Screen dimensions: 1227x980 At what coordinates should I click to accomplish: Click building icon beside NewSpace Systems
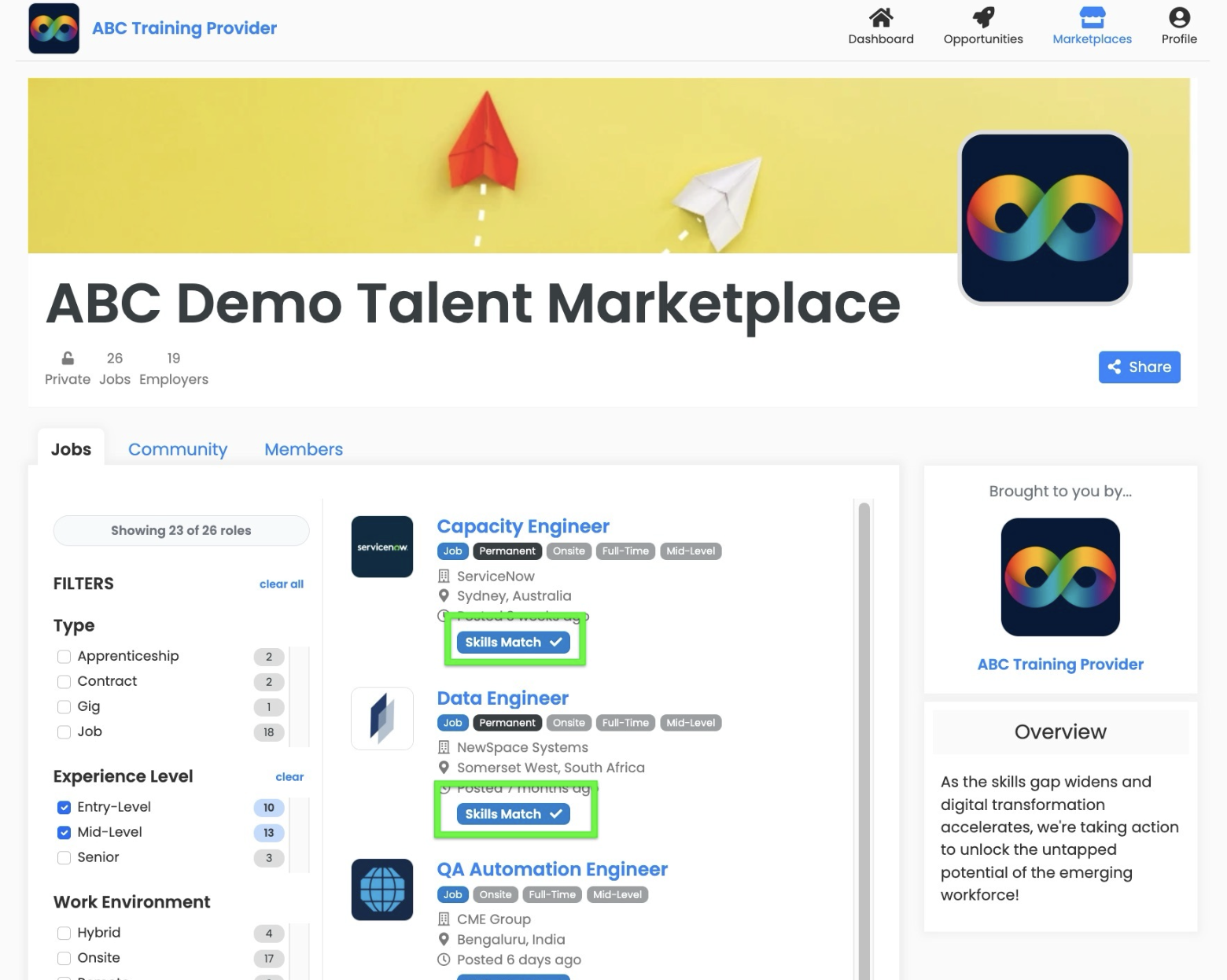pyautogui.click(x=444, y=747)
